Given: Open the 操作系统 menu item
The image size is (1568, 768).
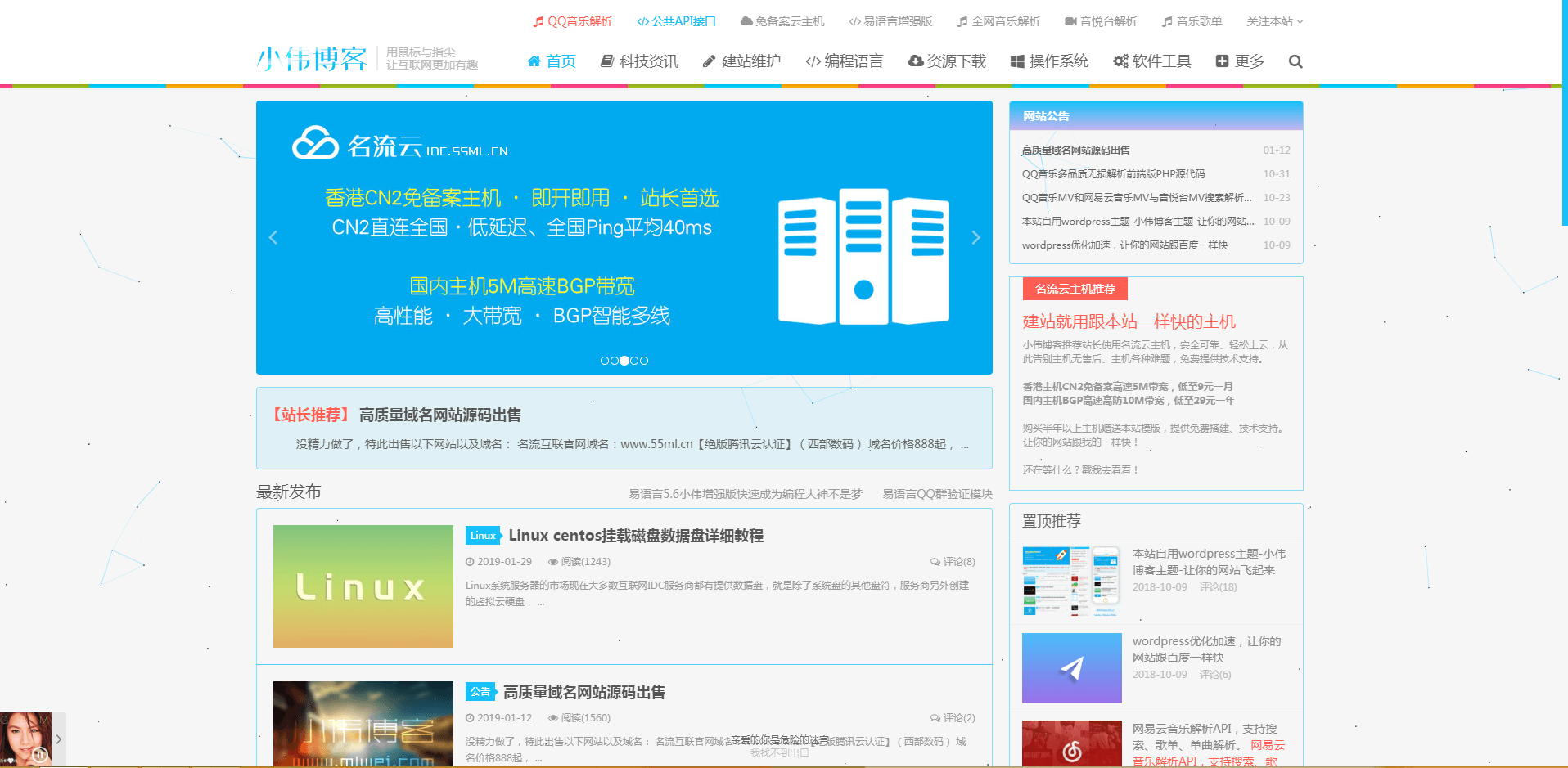Looking at the screenshot, I should tap(1049, 61).
